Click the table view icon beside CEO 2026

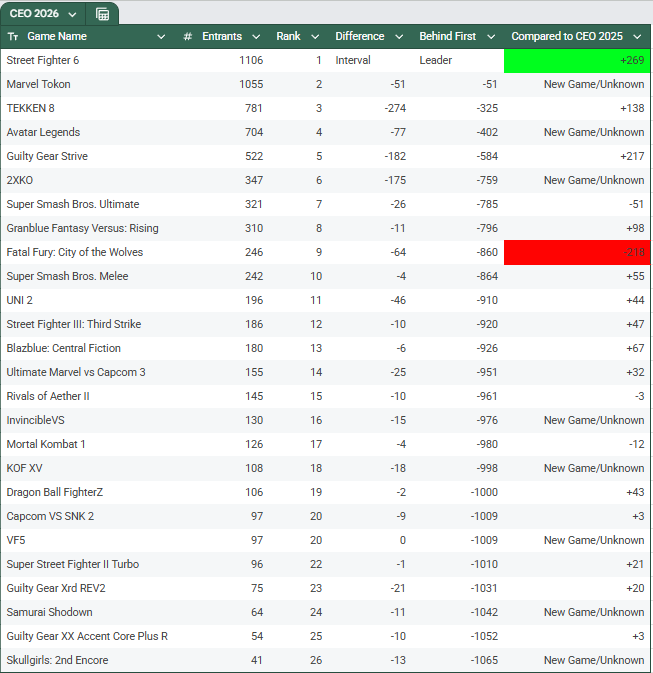[x=102, y=14]
